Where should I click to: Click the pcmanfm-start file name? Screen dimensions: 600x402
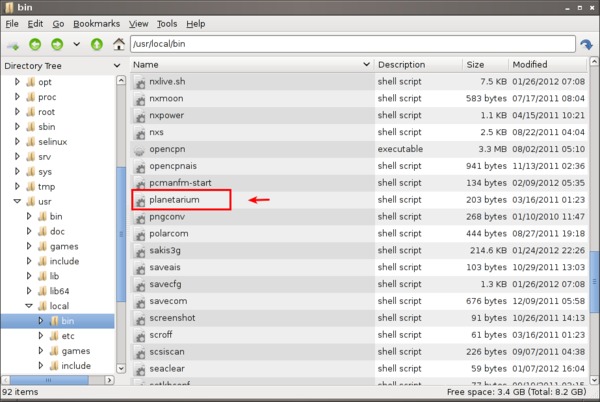(180, 183)
